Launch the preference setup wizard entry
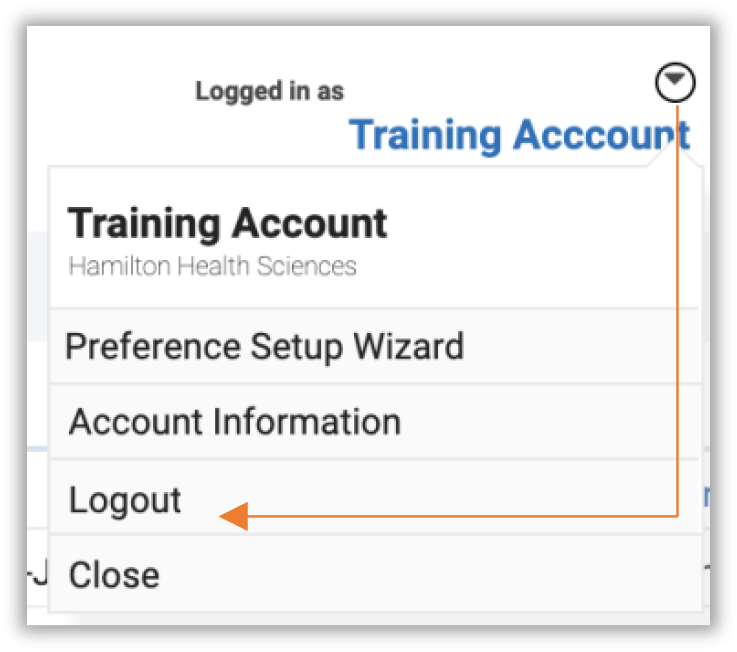The height and width of the screenshot is (652, 737). pyautogui.click(x=265, y=347)
